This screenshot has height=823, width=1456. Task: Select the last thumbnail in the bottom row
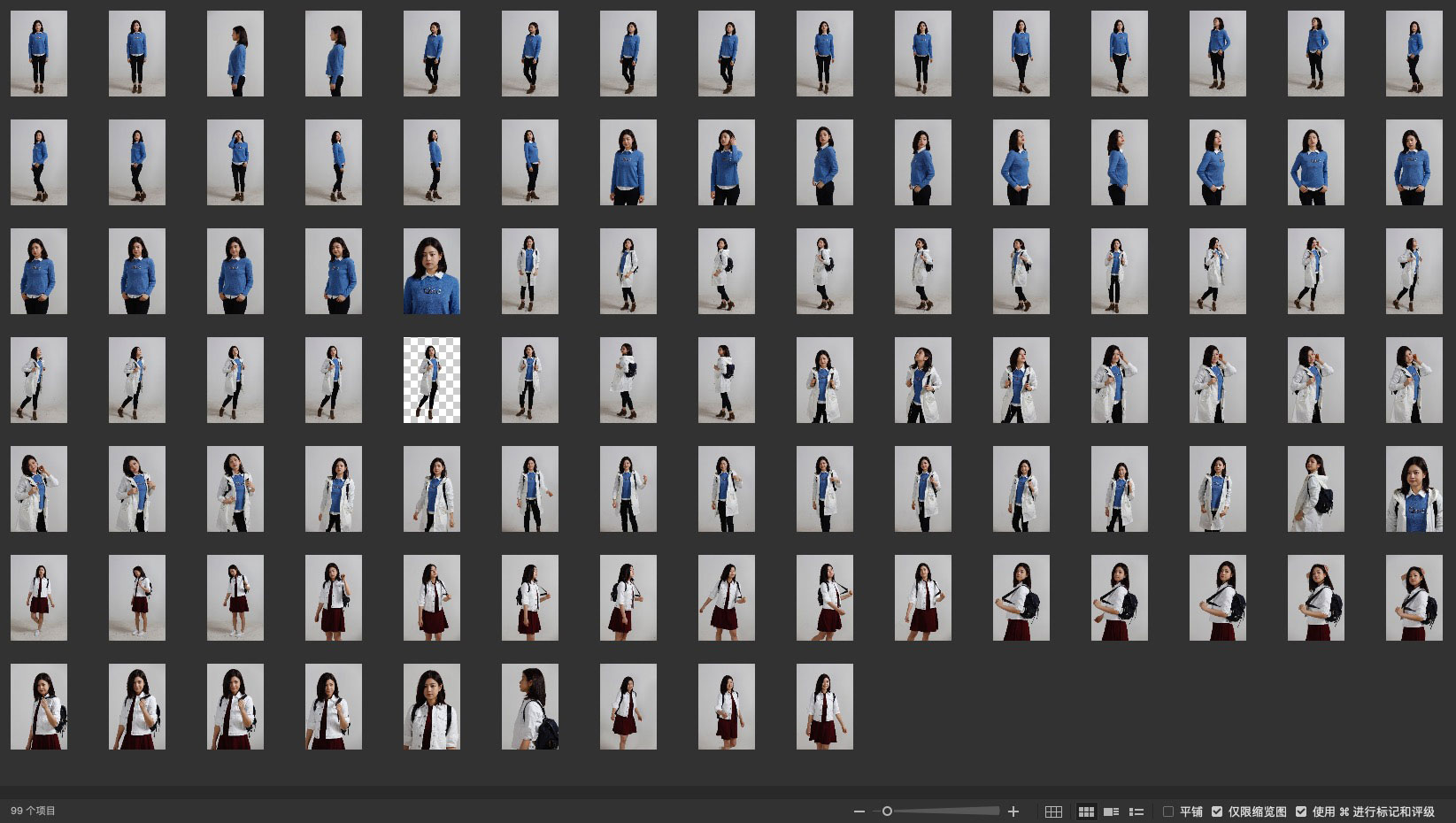pyautogui.click(x=824, y=706)
